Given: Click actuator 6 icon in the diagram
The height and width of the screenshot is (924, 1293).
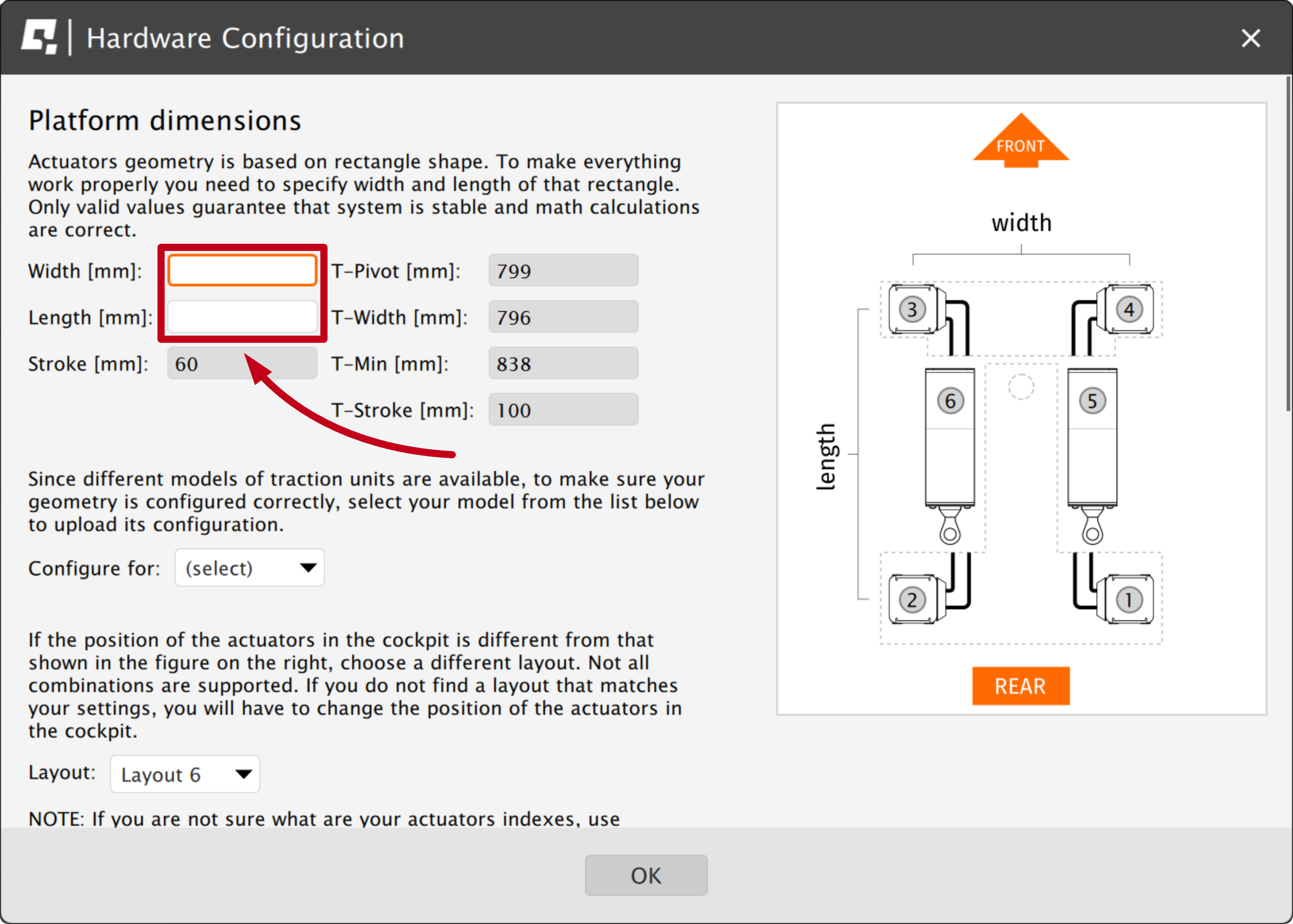Looking at the screenshot, I should pyautogui.click(x=950, y=401).
